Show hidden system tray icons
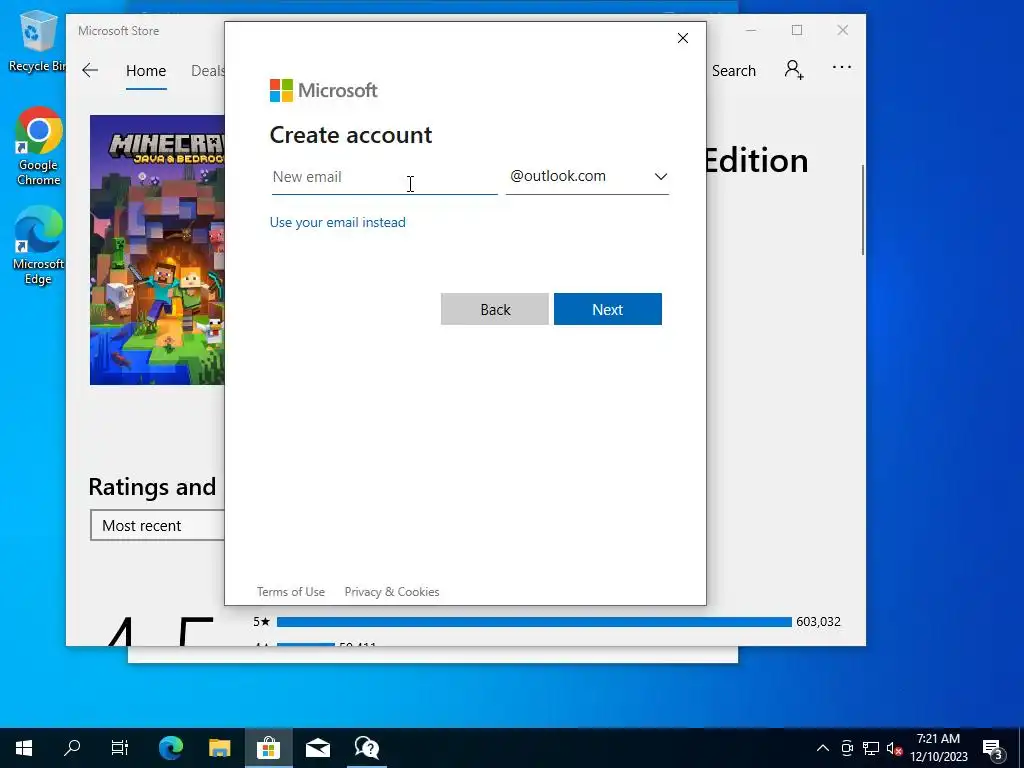This screenshot has height=768, width=1024. pyautogui.click(x=823, y=748)
